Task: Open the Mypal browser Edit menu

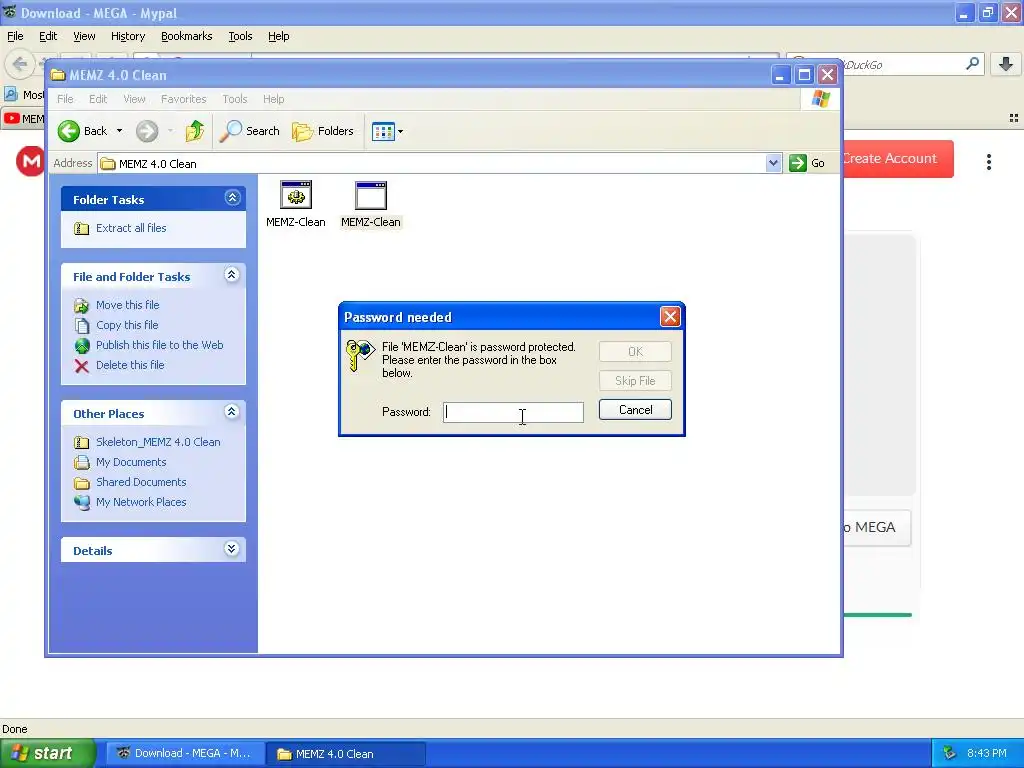Action: [48, 37]
